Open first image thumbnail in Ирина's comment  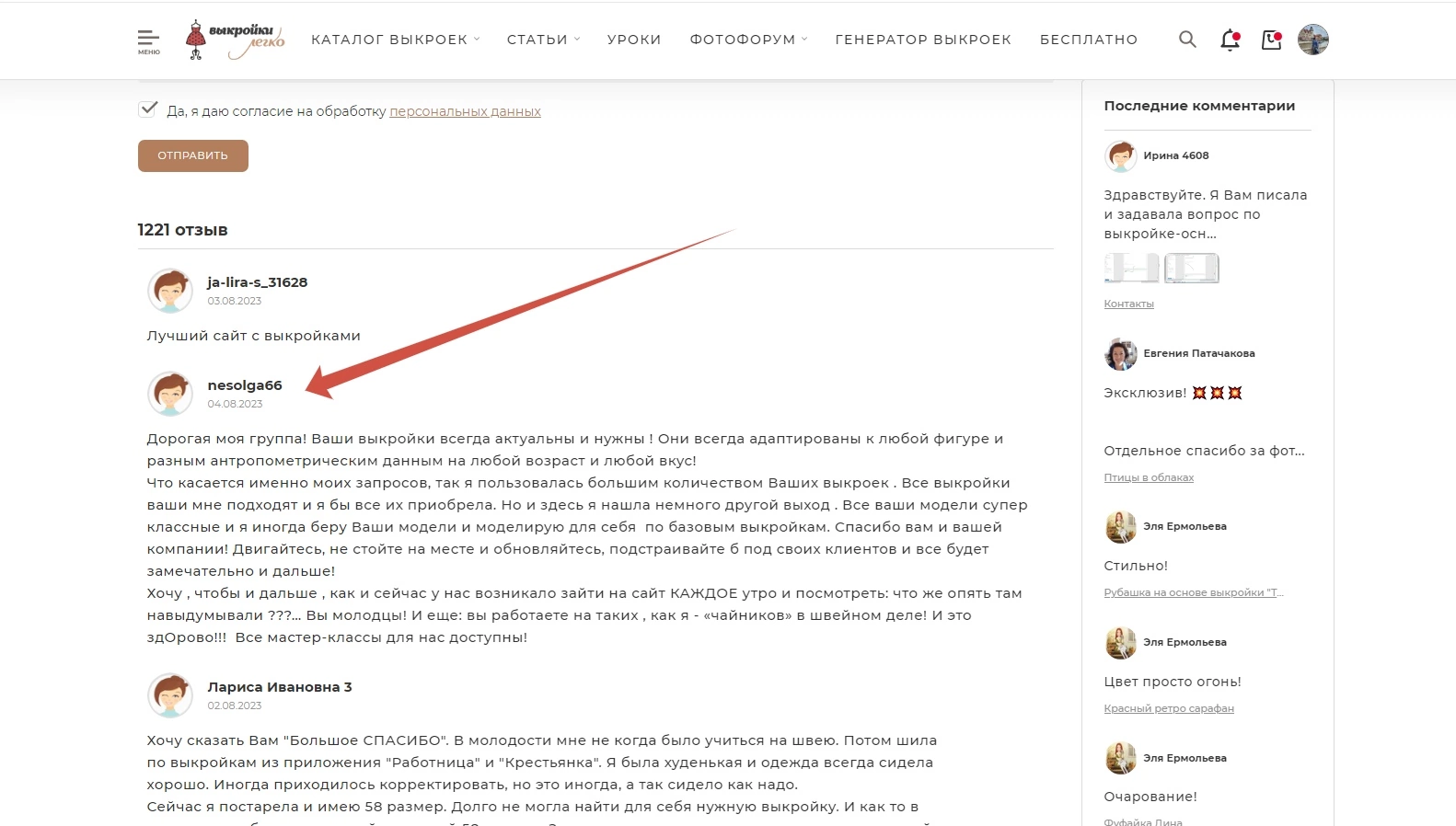point(1131,268)
